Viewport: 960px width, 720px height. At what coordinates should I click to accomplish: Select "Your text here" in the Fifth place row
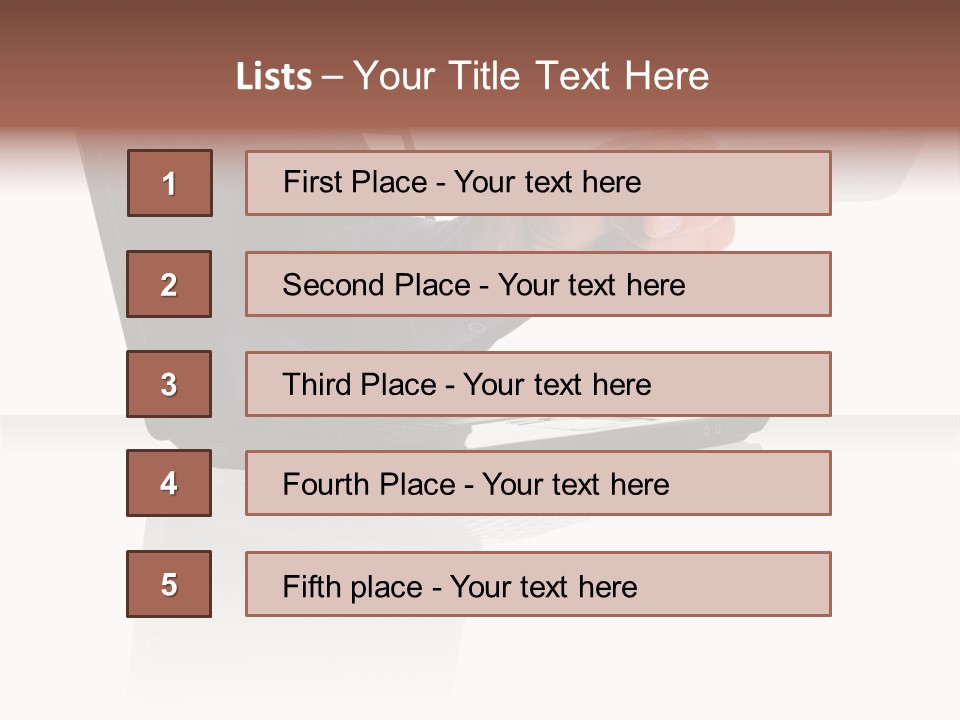tap(543, 586)
